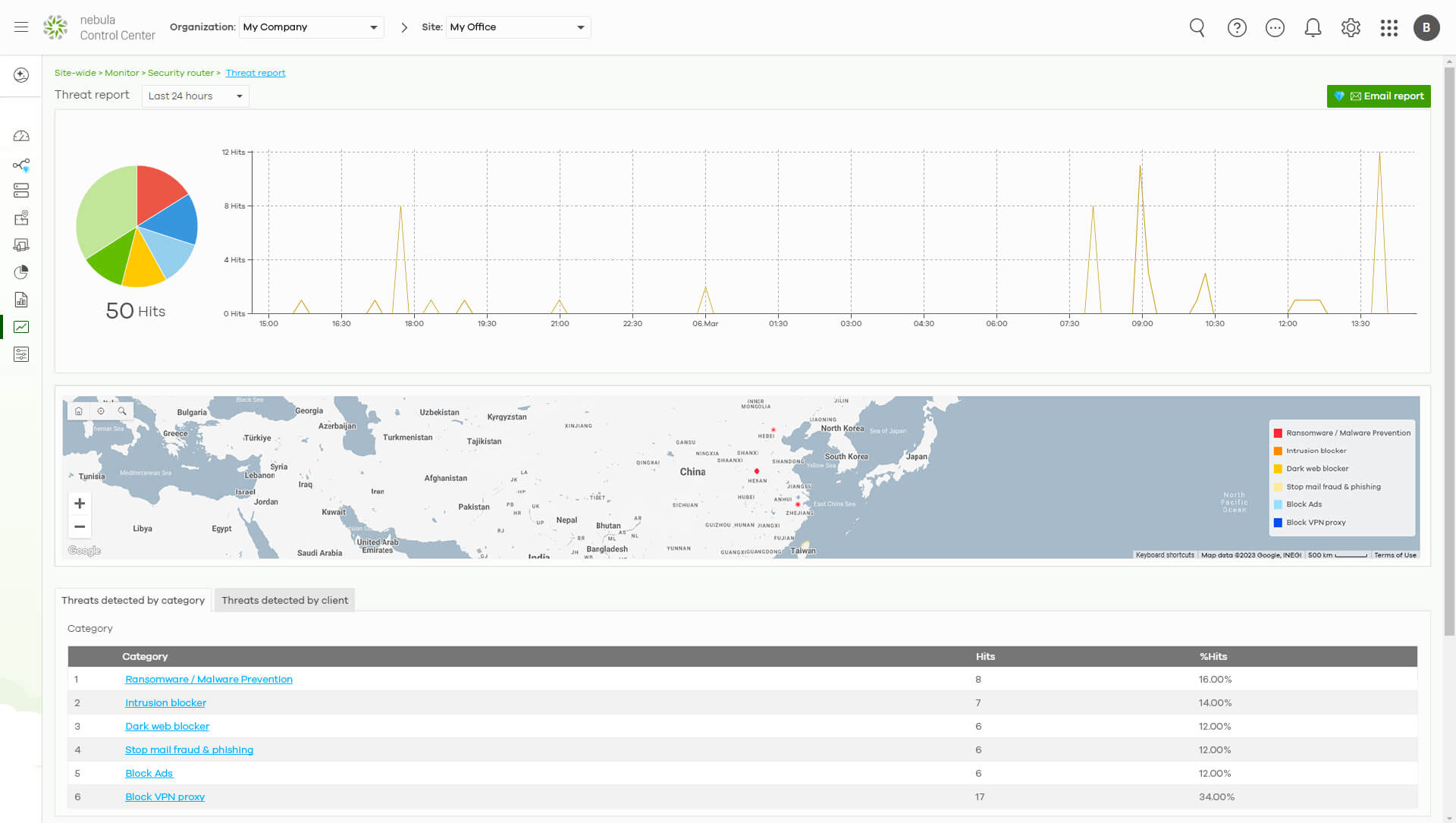The height and width of the screenshot is (823, 1456).
Task: Expand the Organization My Company dropdown
Action: pos(311,27)
